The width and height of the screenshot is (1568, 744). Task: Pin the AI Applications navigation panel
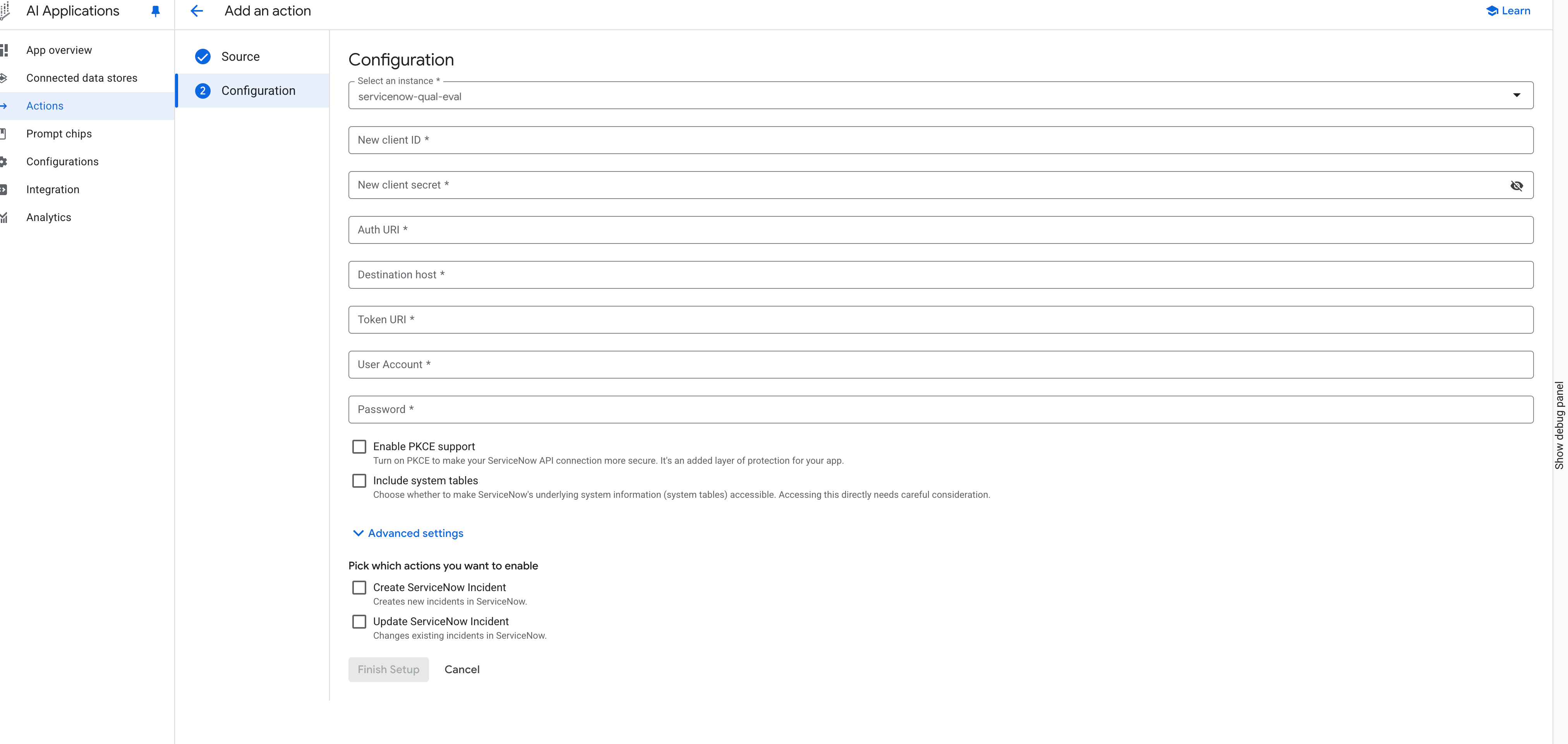[156, 11]
